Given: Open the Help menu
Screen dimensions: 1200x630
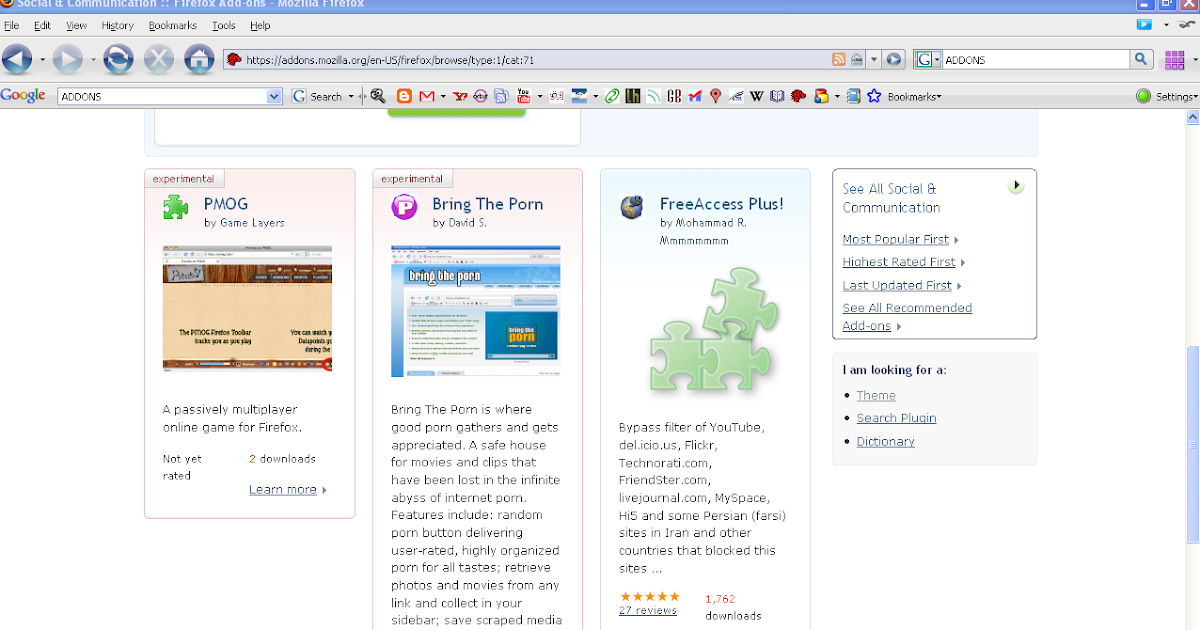Looking at the screenshot, I should click(260, 25).
